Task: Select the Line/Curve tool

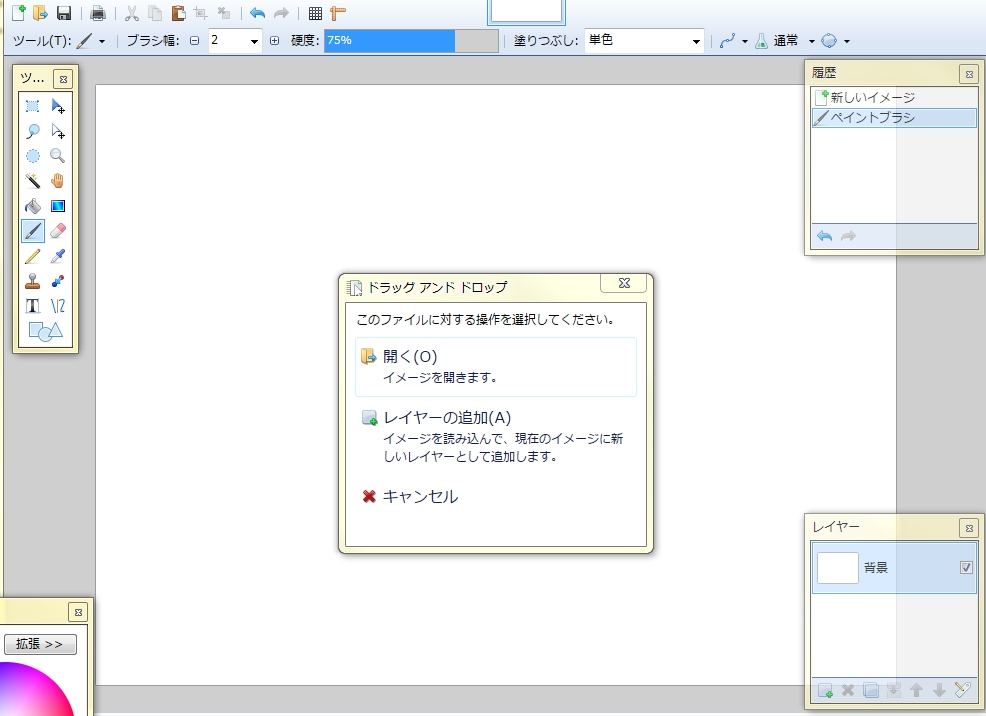Action: tap(58, 306)
